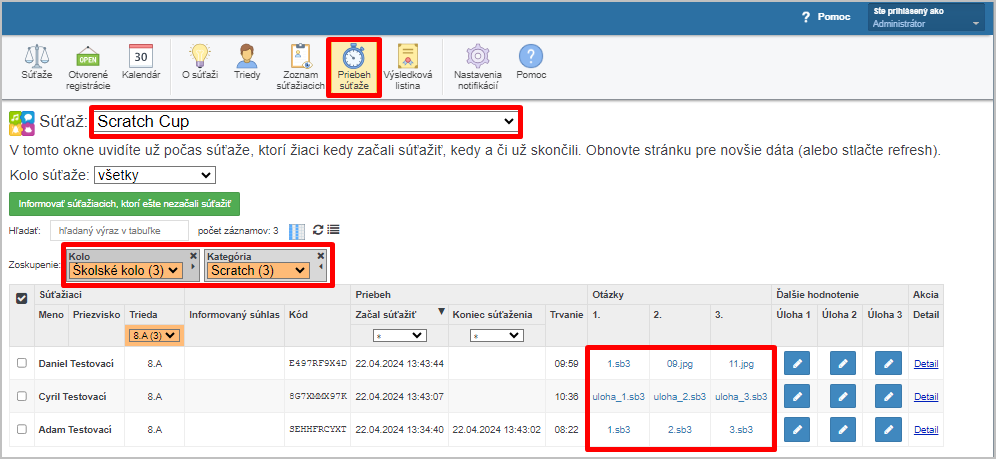The width and height of the screenshot is (996, 459).
Task: Focus the Hľadať table search field
Action: [120, 230]
